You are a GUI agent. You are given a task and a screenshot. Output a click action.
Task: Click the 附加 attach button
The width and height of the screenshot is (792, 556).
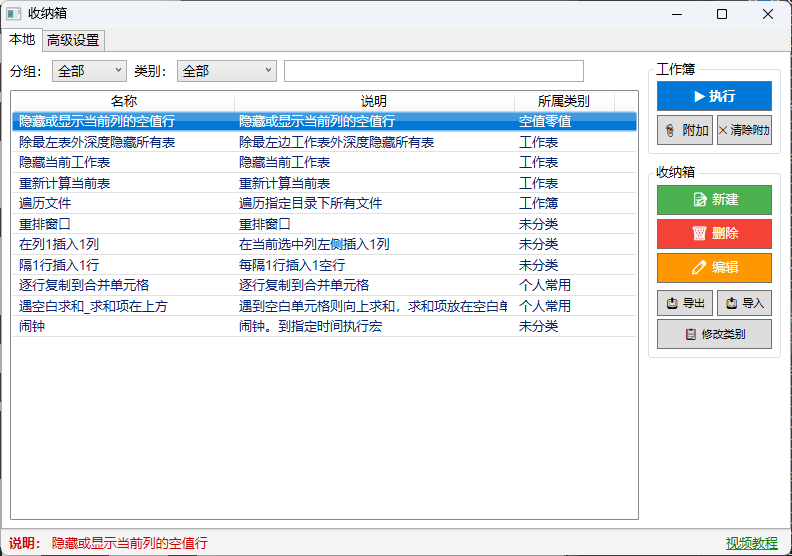pyautogui.click(x=685, y=130)
